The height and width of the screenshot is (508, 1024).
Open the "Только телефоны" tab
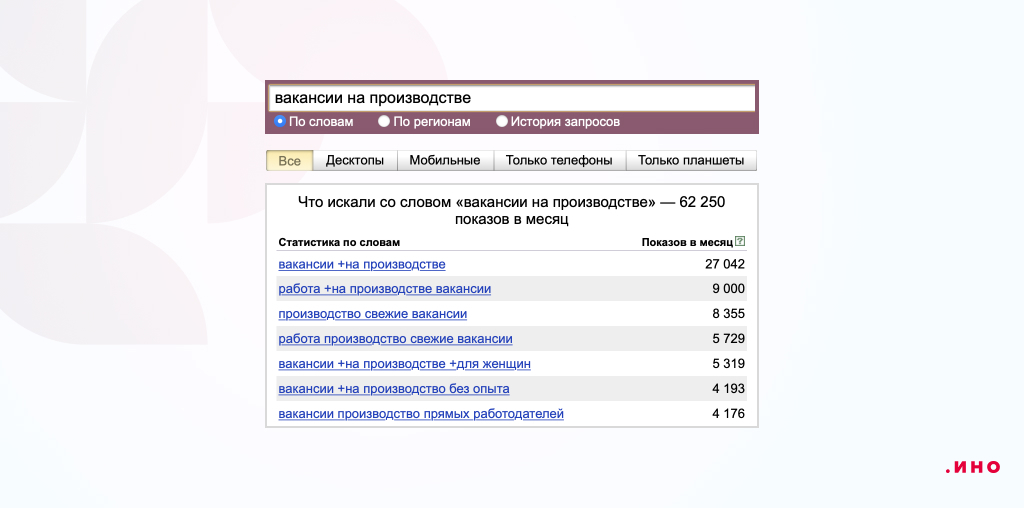[x=559, y=161]
